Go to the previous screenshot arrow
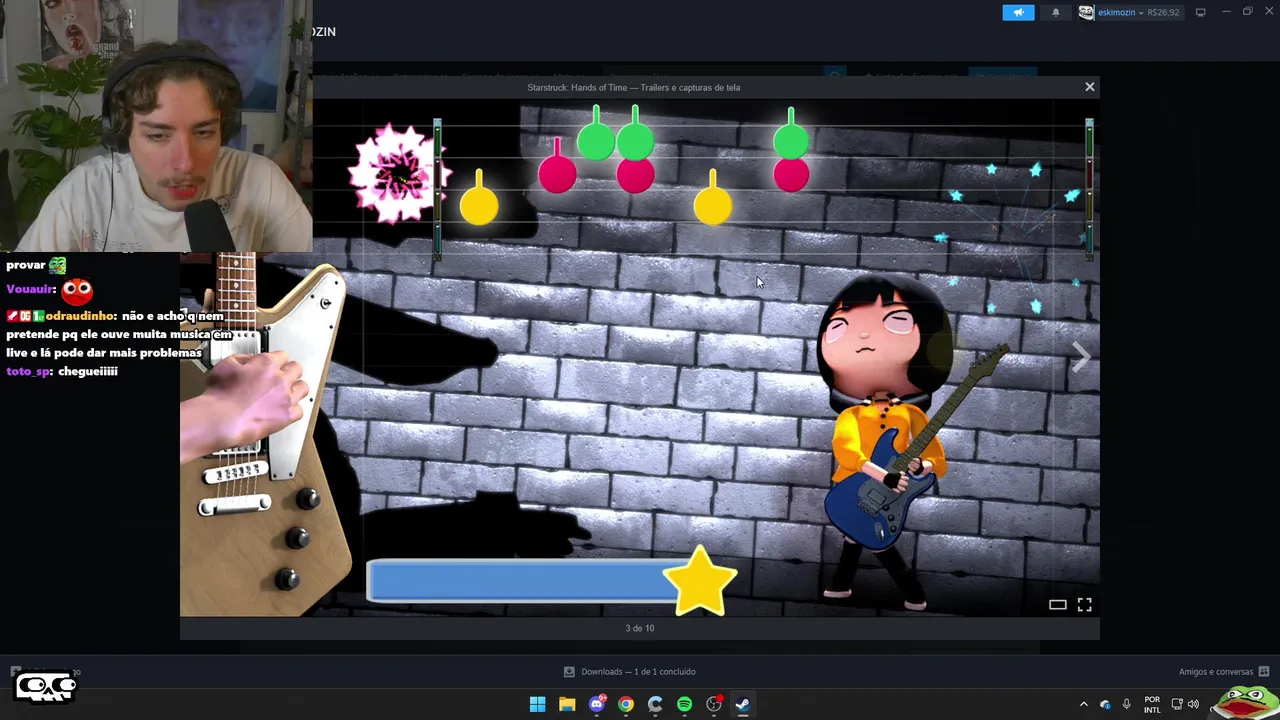The image size is (1280, 720). coord(200,356)
